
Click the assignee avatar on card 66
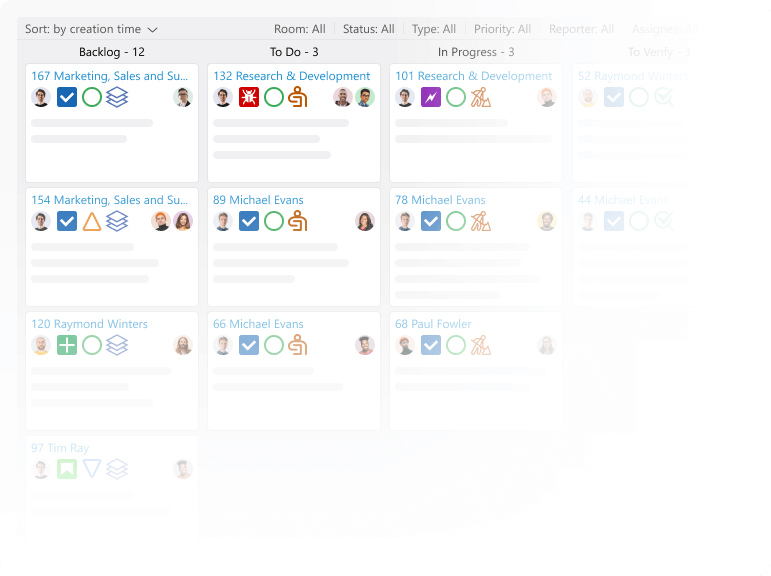(365, 345)
